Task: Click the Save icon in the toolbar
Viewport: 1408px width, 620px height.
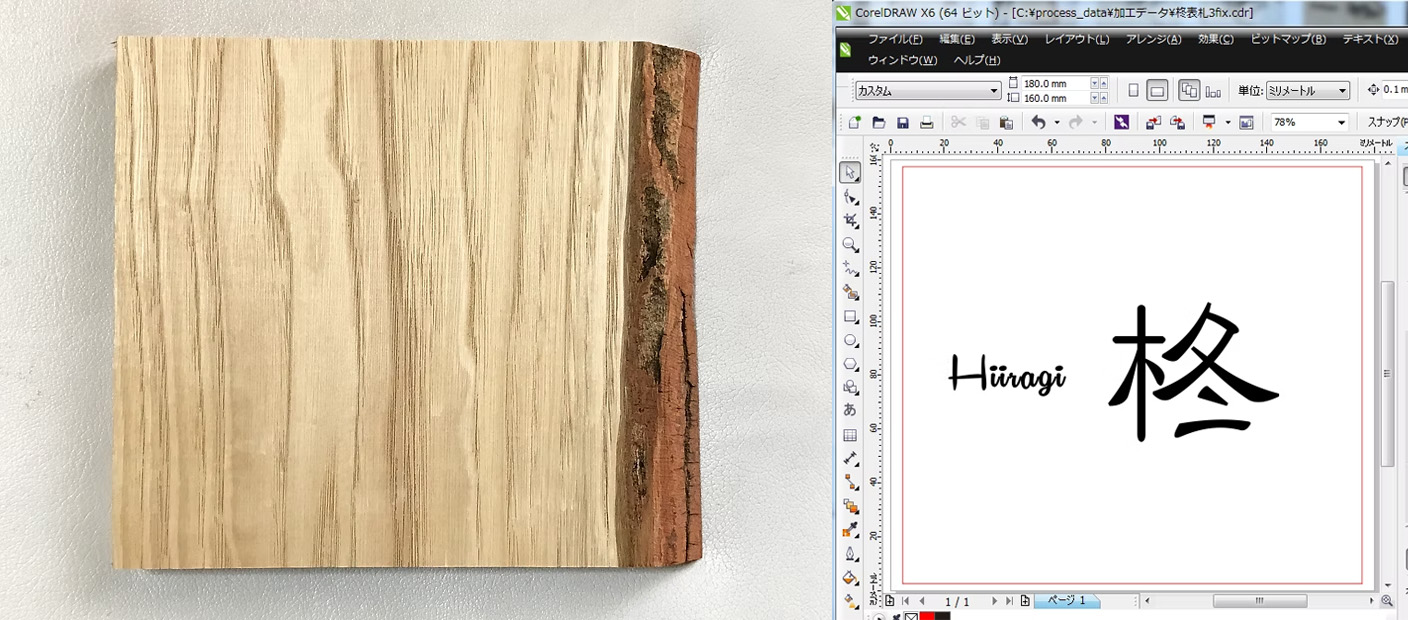Action: click(903, 122)
